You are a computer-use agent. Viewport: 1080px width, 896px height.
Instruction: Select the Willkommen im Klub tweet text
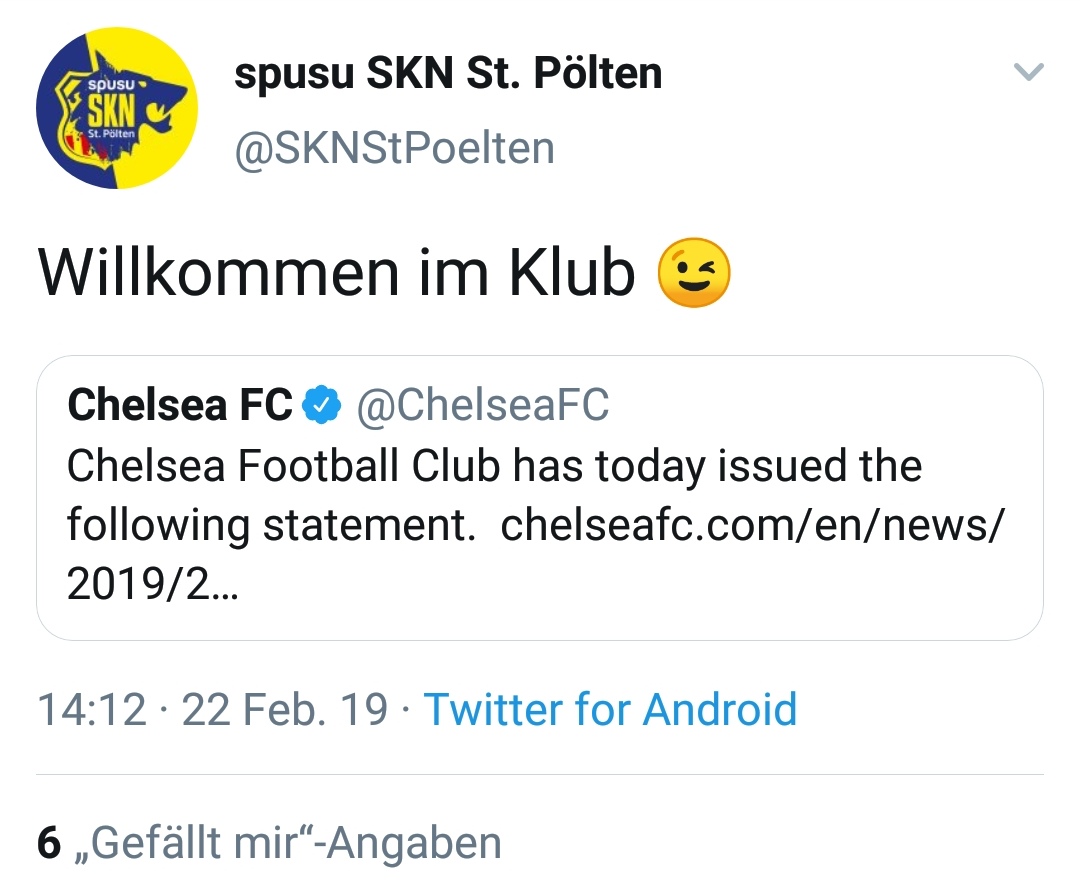(337, 273)
